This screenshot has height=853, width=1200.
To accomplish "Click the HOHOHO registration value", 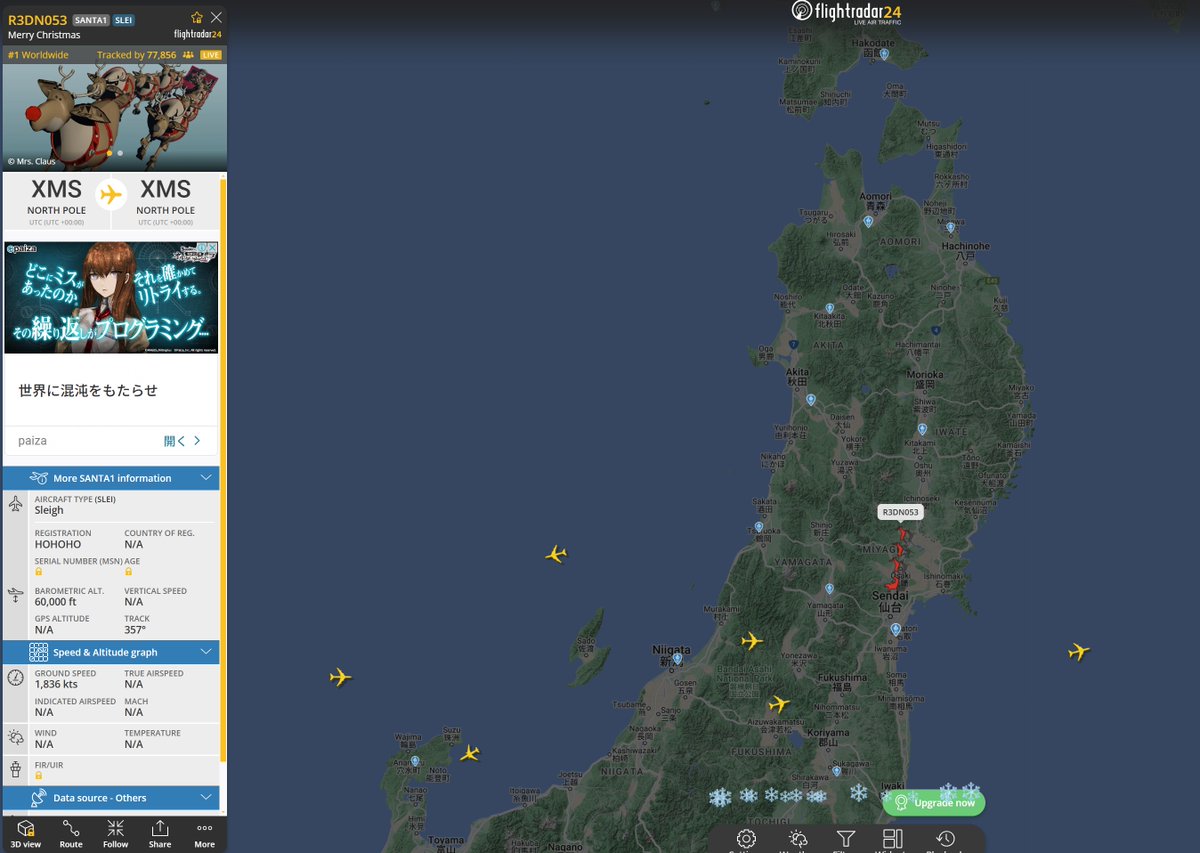I will coord(58,544).
